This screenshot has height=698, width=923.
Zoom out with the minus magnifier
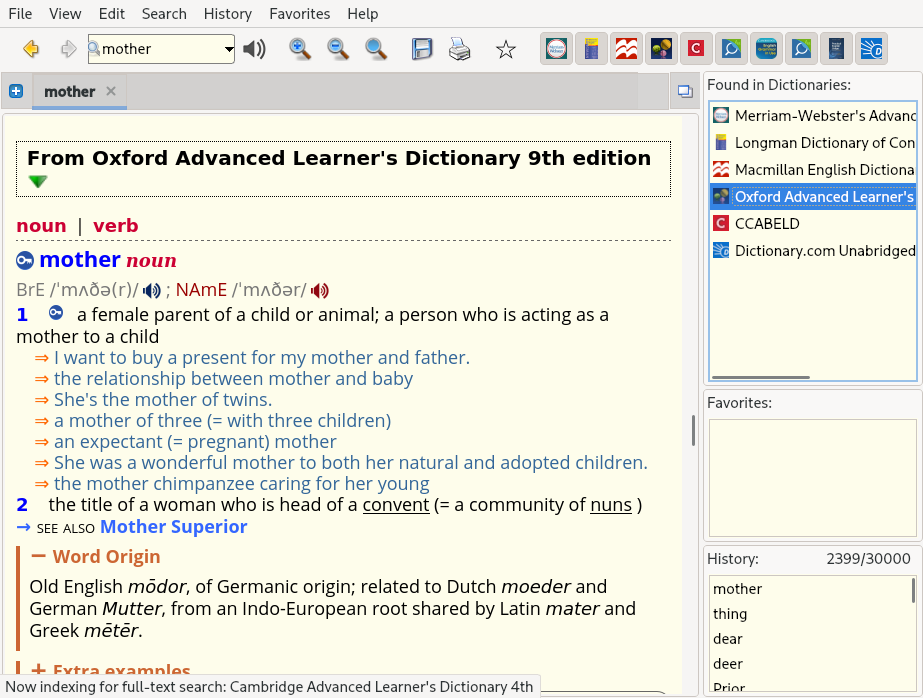[338, 49]
